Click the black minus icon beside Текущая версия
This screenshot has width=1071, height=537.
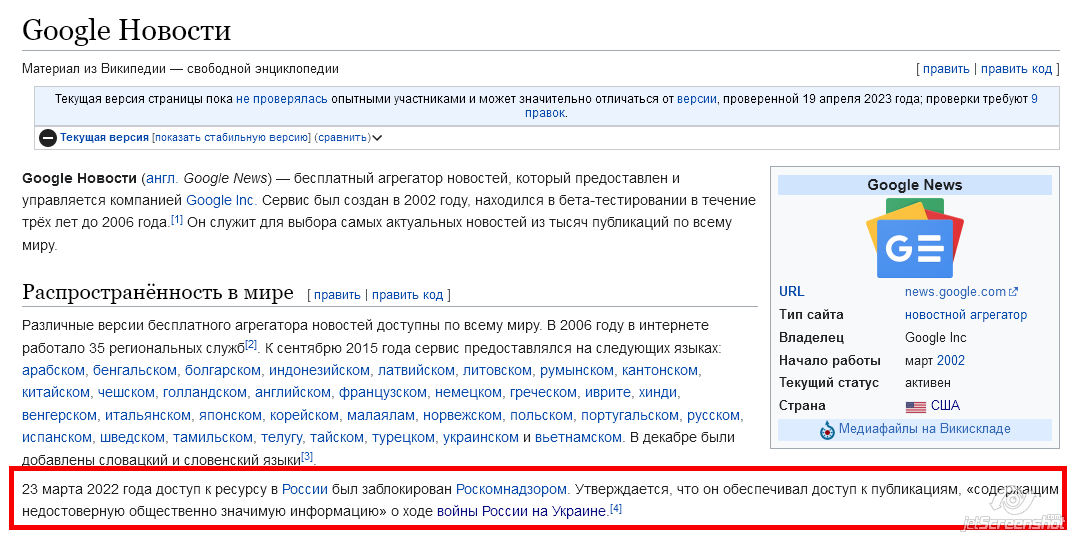coord(47,138)
